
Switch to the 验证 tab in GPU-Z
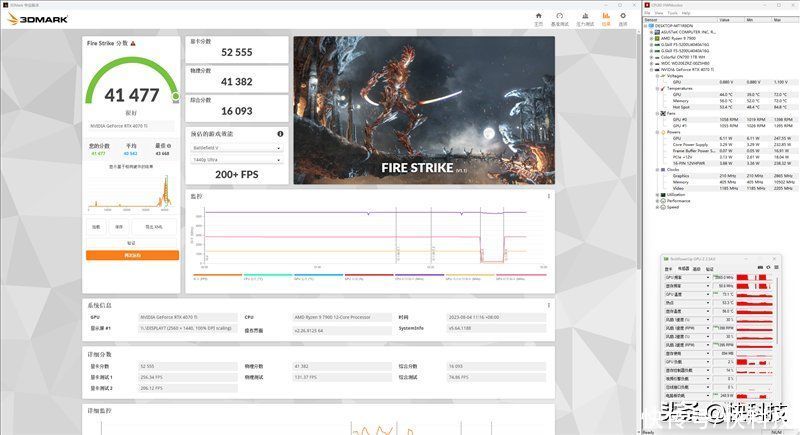709,269
